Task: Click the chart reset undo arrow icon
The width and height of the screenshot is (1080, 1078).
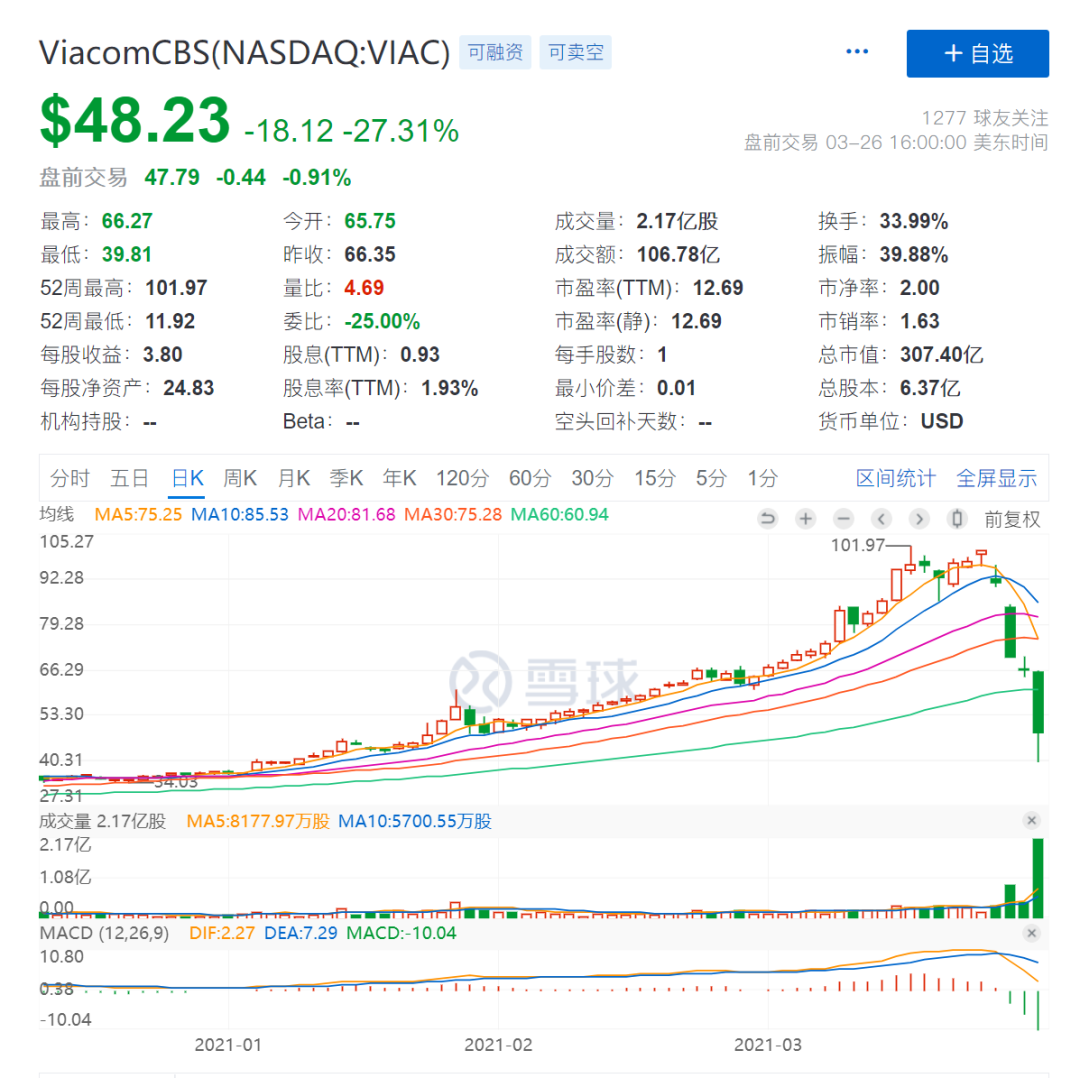Action: [767, 518]
